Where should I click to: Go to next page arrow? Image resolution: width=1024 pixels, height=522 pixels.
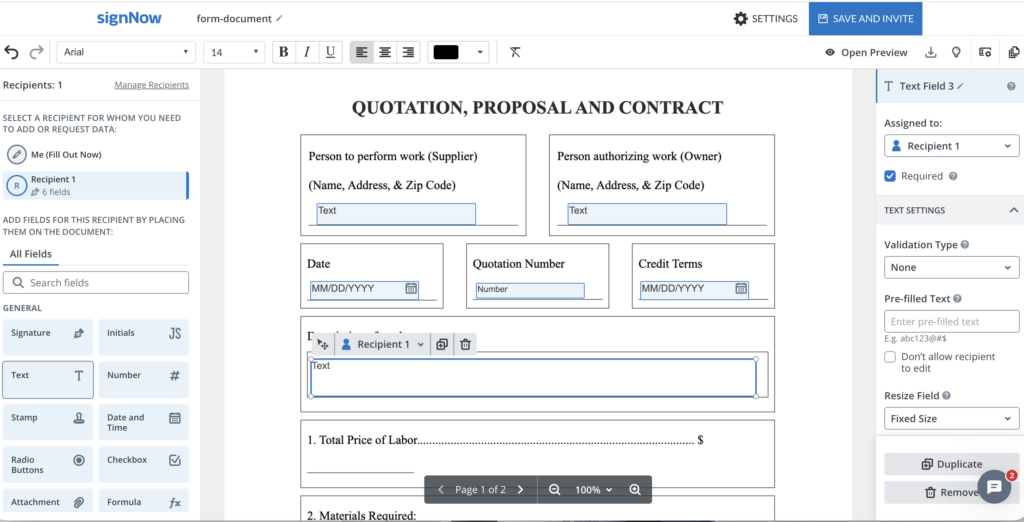pos(520,489)
